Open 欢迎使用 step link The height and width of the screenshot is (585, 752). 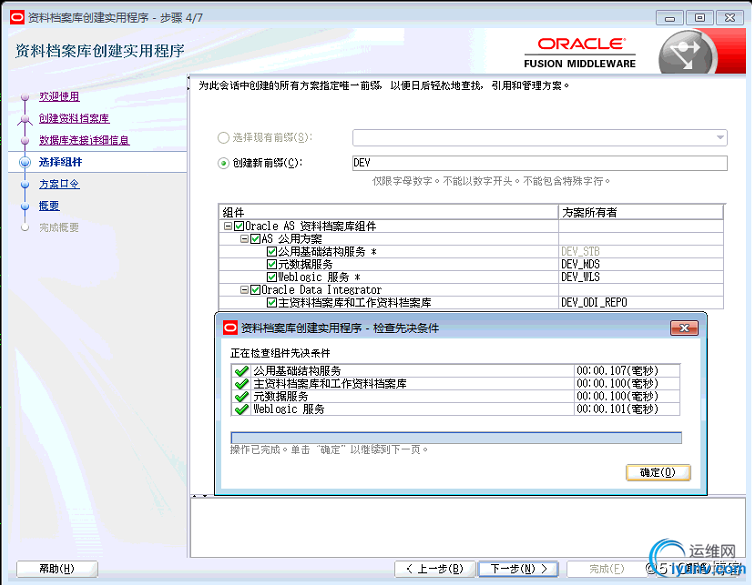pyautogui.click(x=59, y=96)
